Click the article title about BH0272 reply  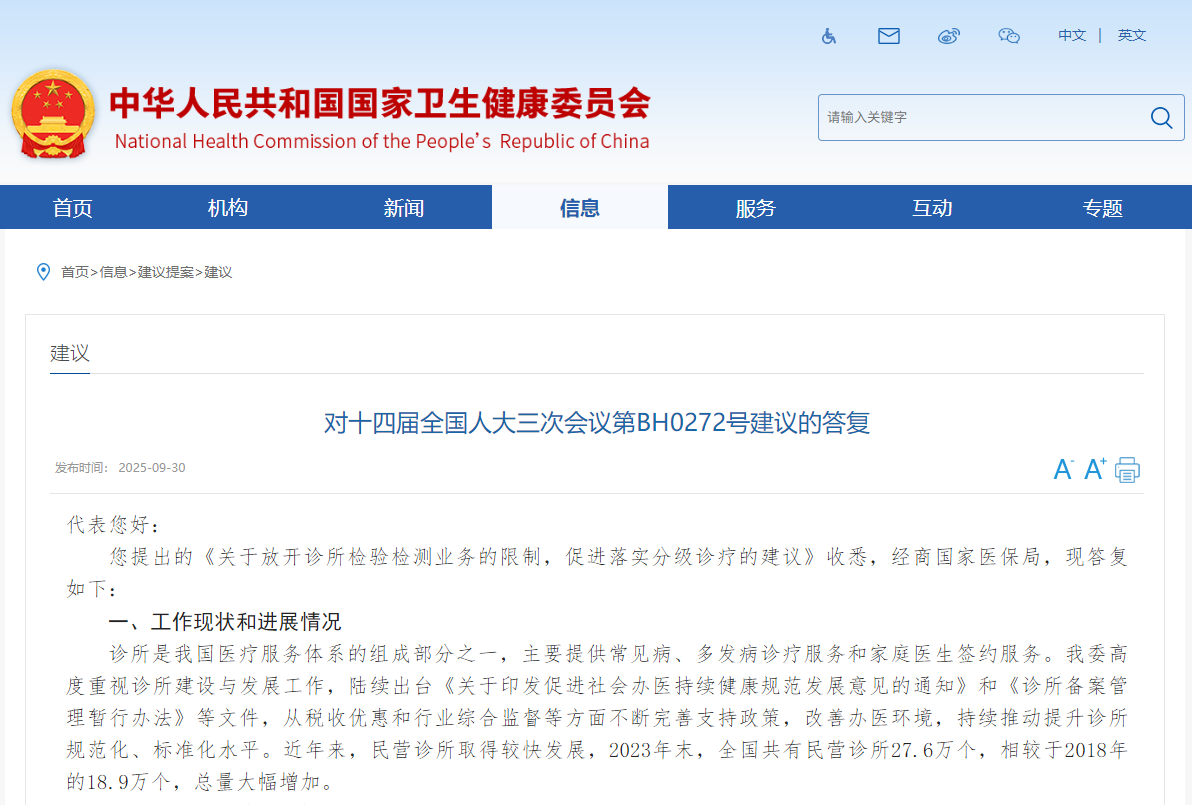[x=596, y=423]
